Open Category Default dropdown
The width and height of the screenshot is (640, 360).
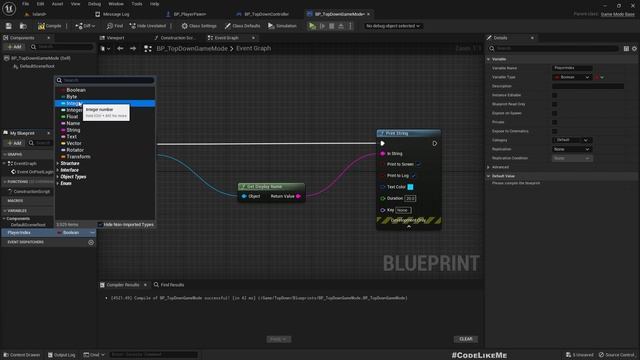[x=572, y=140]
